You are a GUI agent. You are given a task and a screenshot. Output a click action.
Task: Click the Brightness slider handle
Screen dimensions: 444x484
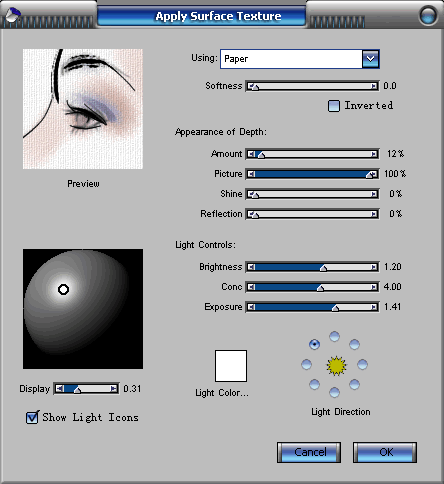click(x=323, y=268)
